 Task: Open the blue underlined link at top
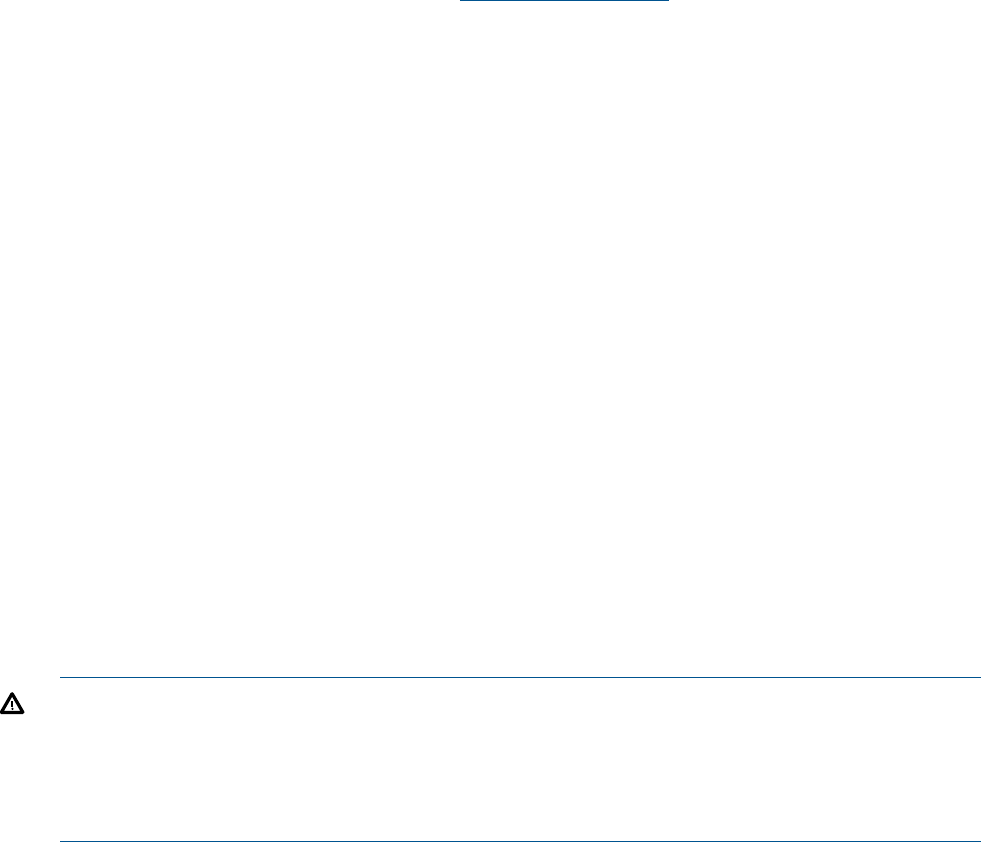(x=564, y=1)
